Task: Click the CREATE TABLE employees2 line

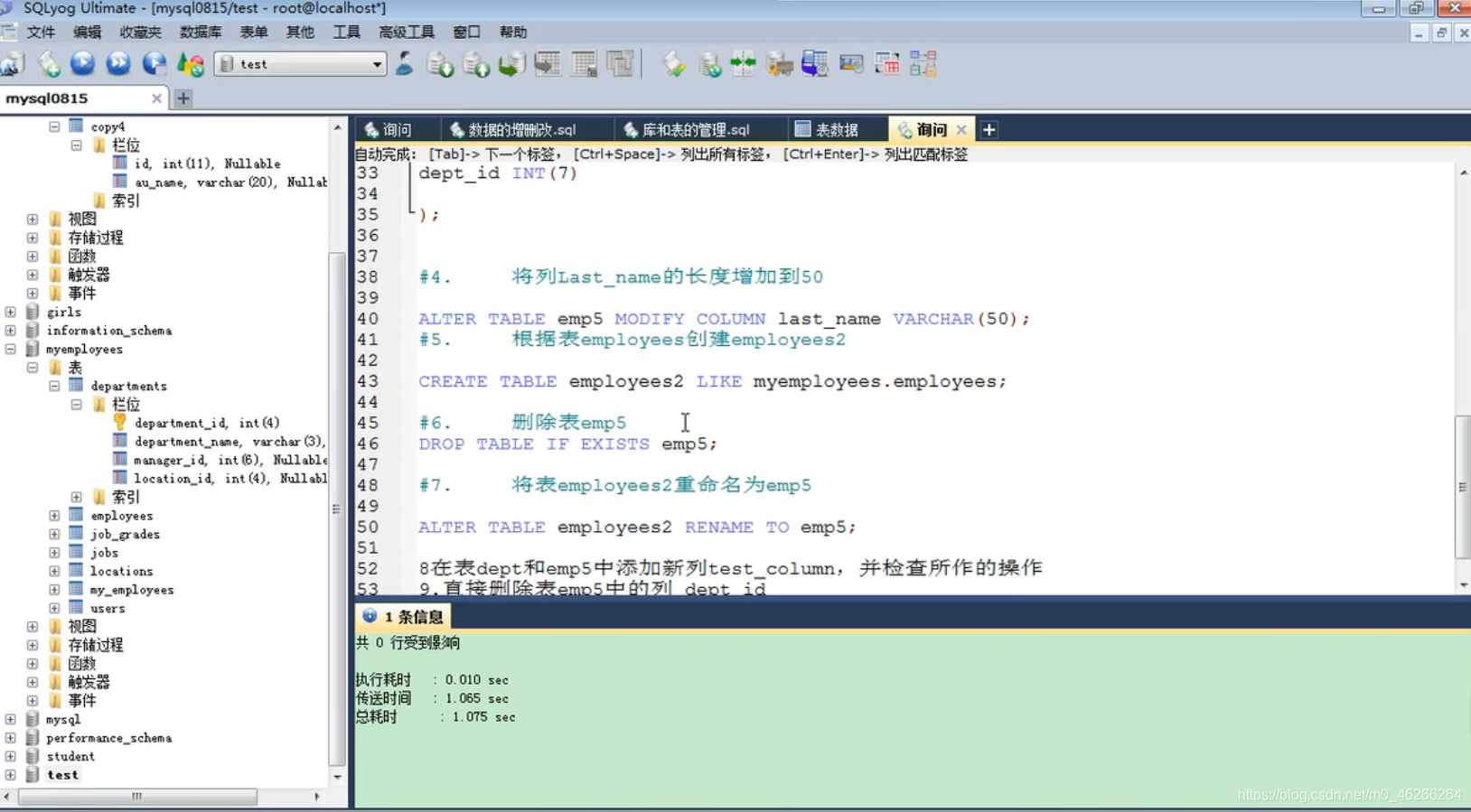Action: coord(712,381)
